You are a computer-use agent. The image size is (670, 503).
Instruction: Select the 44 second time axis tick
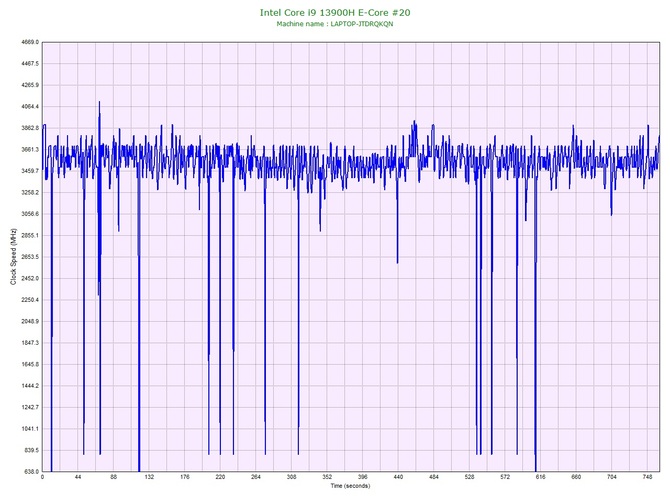pyautogui.click(x=78, y=478)
